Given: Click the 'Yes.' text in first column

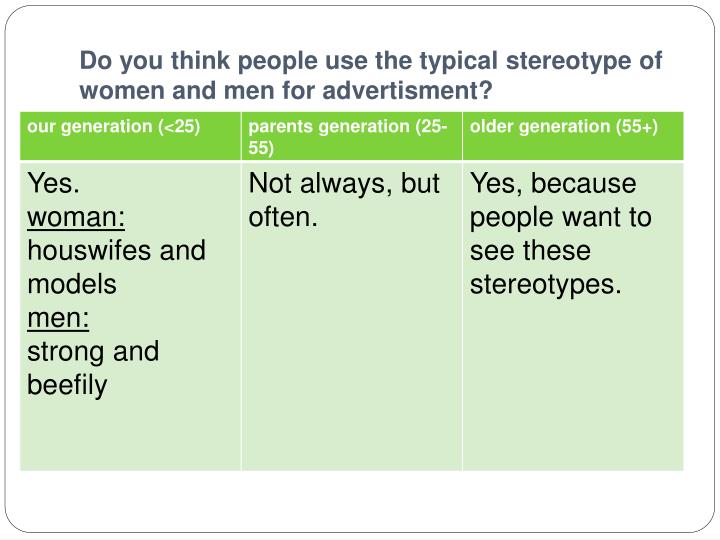Looking at the screenshot, I should (x=53, y=183).
